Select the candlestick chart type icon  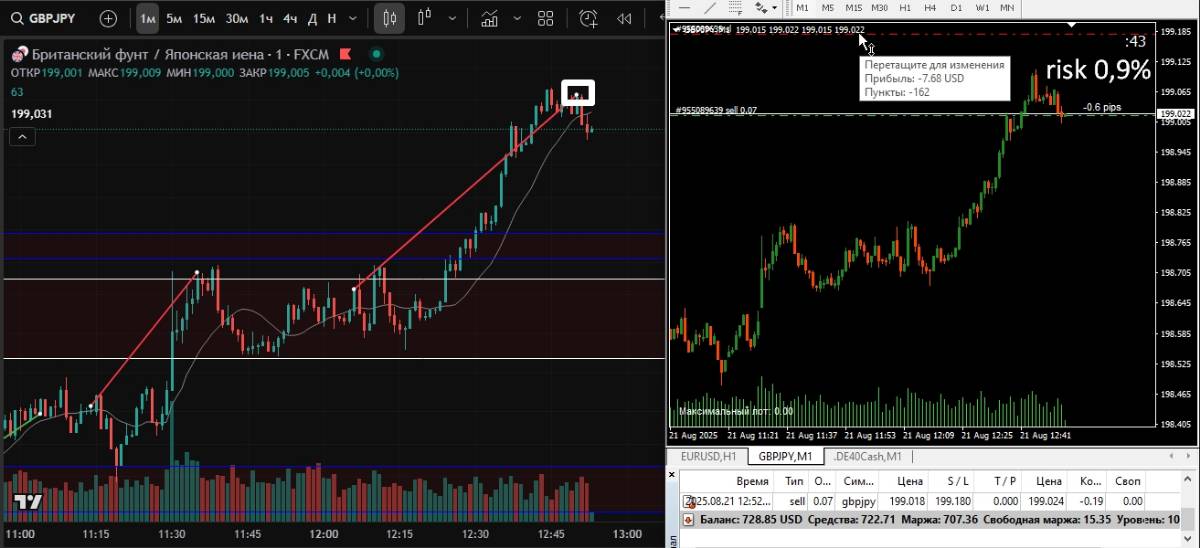coord(390,18)
